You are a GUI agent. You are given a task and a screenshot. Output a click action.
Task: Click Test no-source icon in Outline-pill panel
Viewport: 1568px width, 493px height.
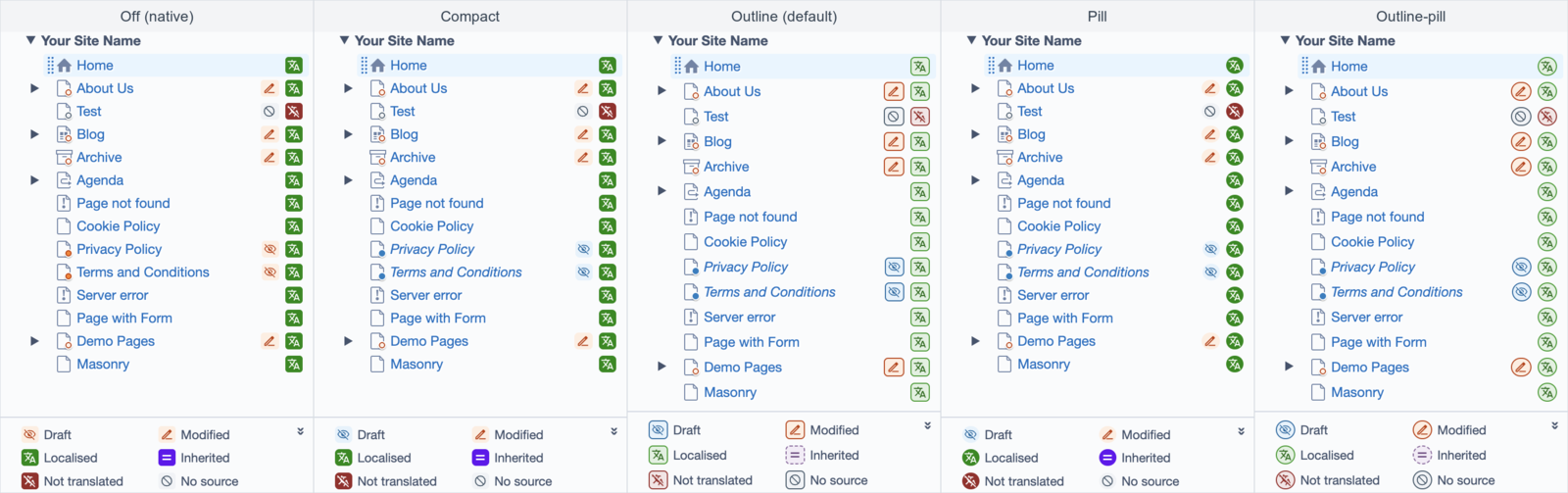(x=1521, y=117)
